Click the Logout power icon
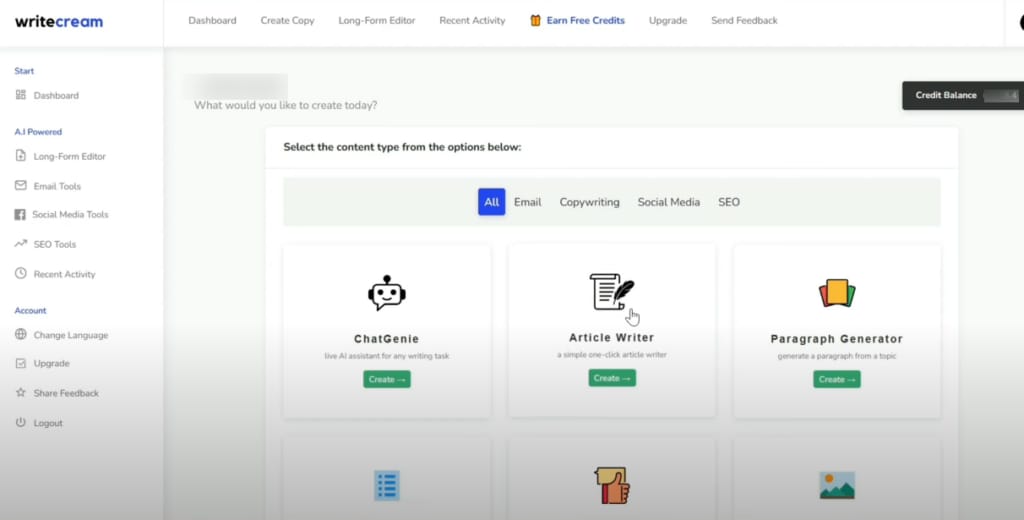1024x520 pixels. click(x=21, y=422)
